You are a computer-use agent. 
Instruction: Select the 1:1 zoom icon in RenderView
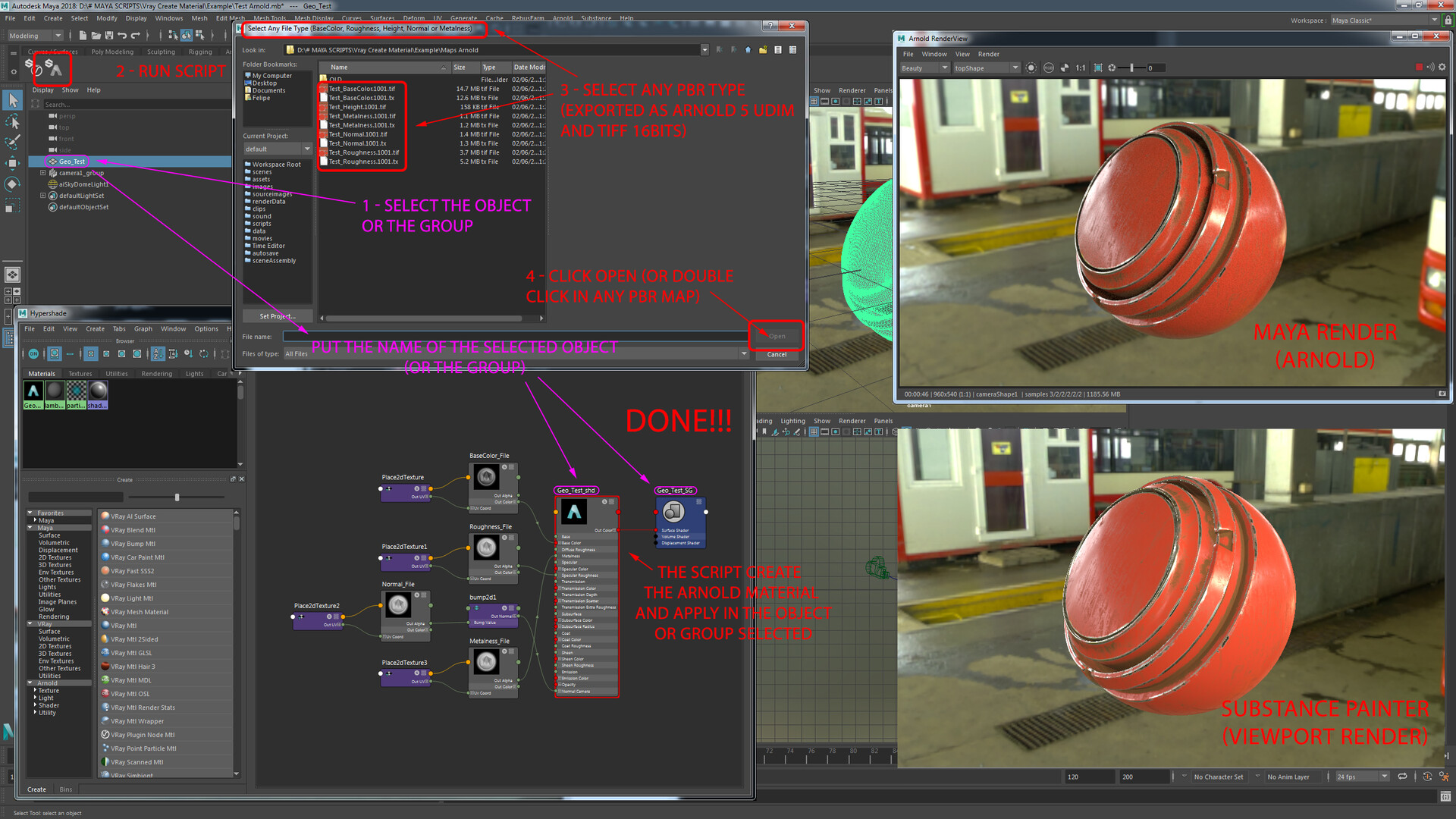pos(1080,67)
